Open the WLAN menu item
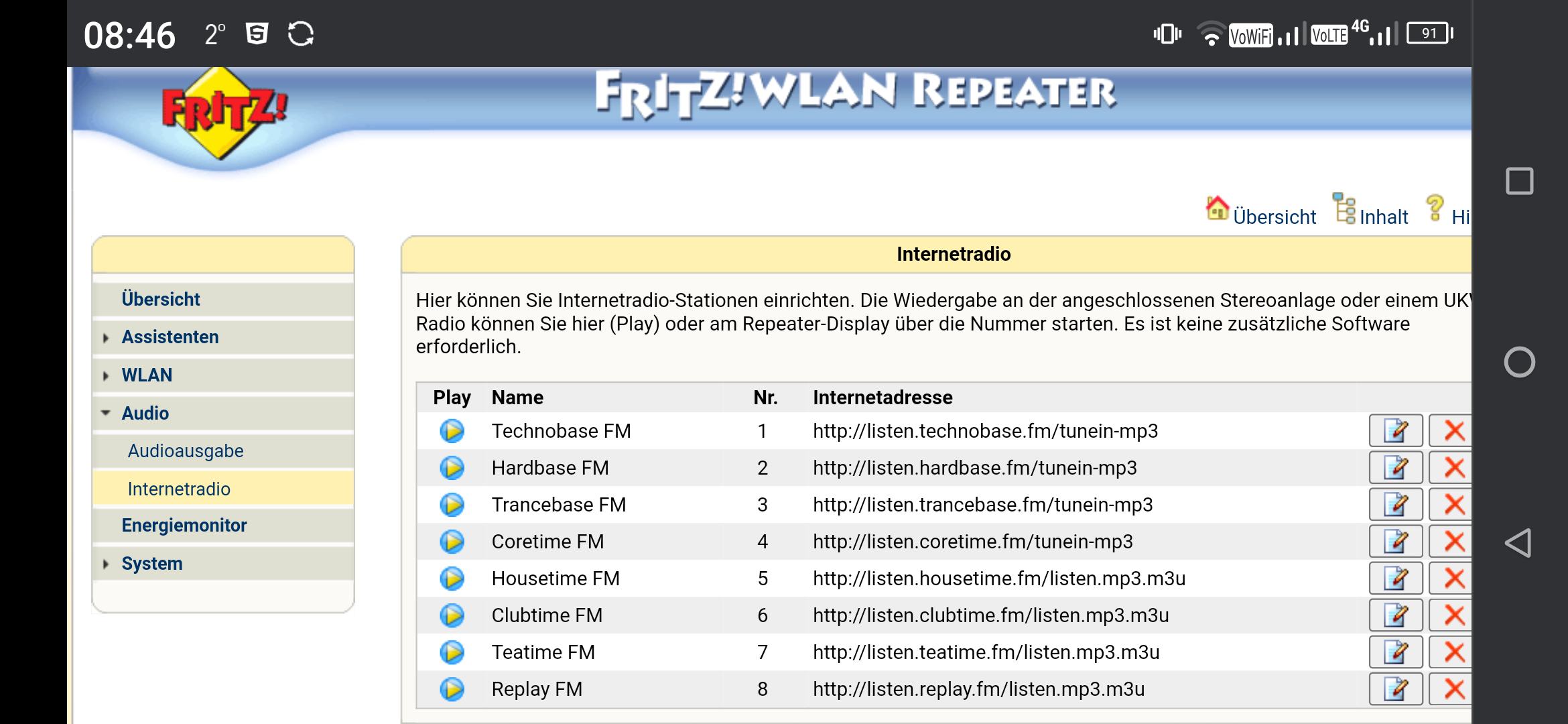Screen dimensions: 1568x724 [147, 375]
